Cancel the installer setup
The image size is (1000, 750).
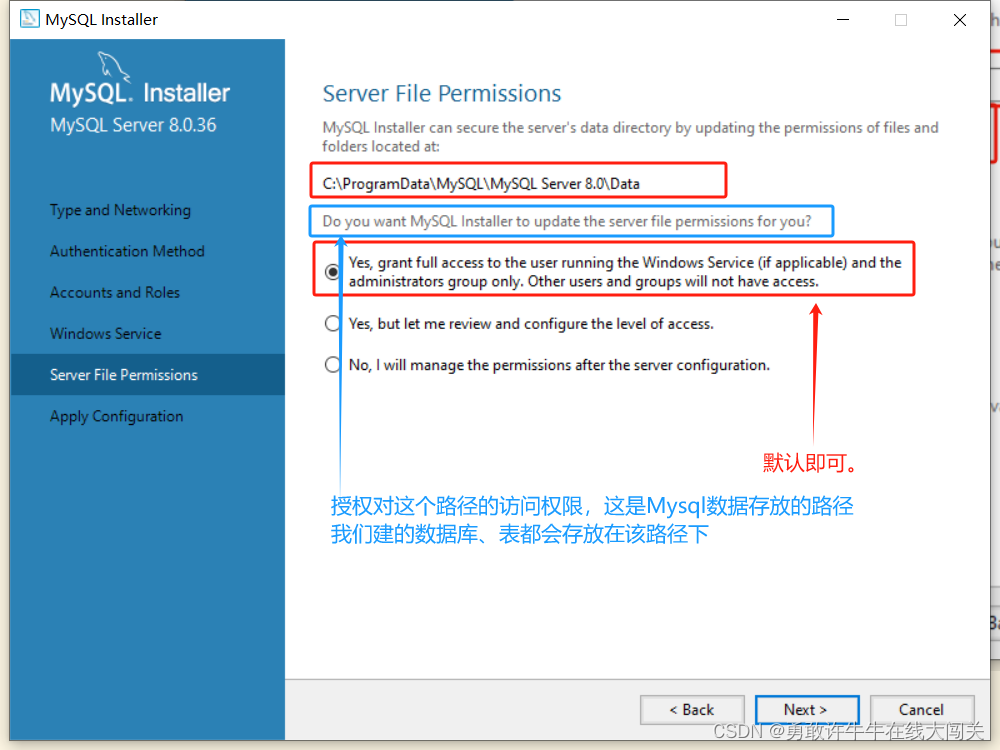(922, 710)
